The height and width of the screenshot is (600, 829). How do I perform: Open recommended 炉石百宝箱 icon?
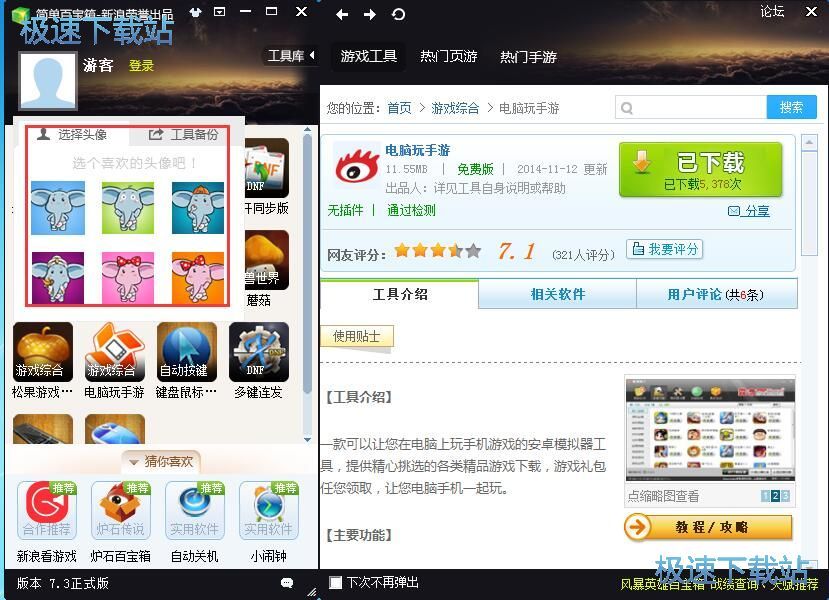(121, 510)
